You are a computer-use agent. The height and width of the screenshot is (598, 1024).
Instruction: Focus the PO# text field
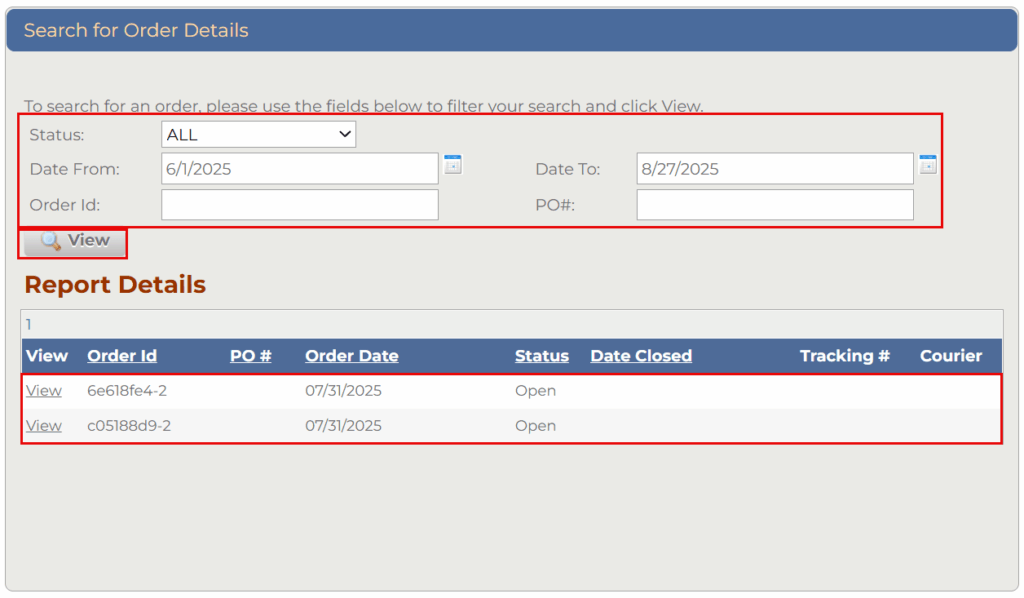[774, 205]
